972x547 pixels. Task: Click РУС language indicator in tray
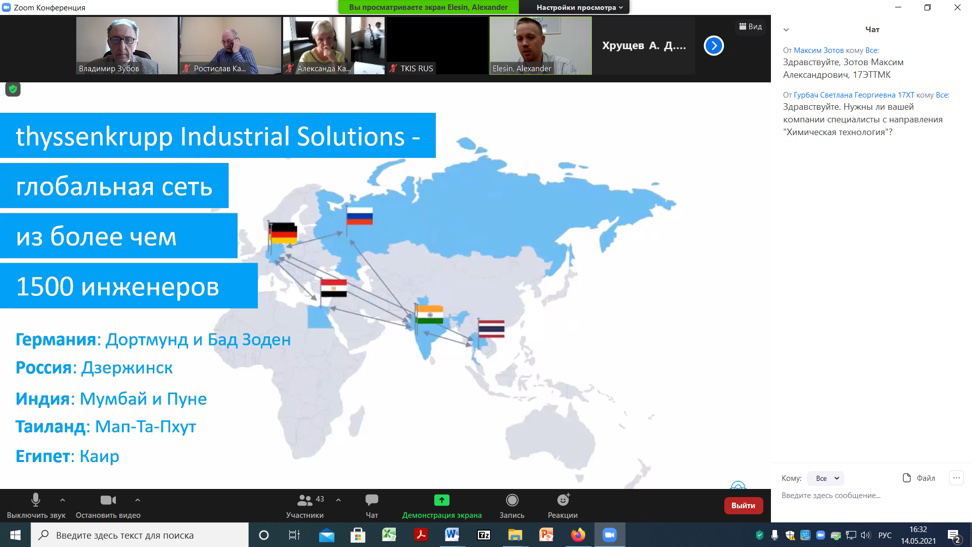tap(885, 535)
